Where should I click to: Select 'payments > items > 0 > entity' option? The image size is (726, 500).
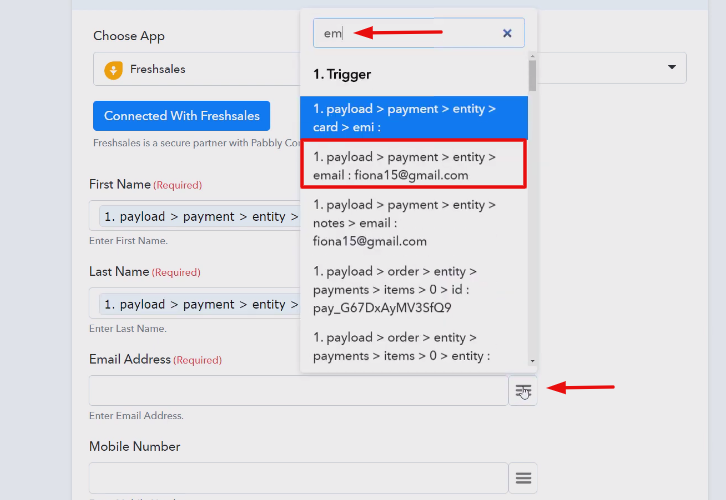tap(414, 347)
